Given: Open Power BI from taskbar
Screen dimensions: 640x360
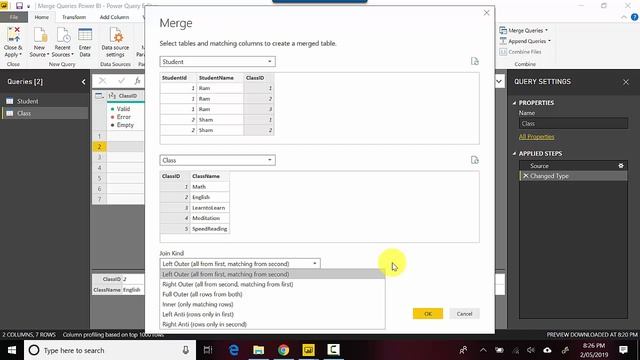Looking at the screenshot, I should [x=309, y=350].
